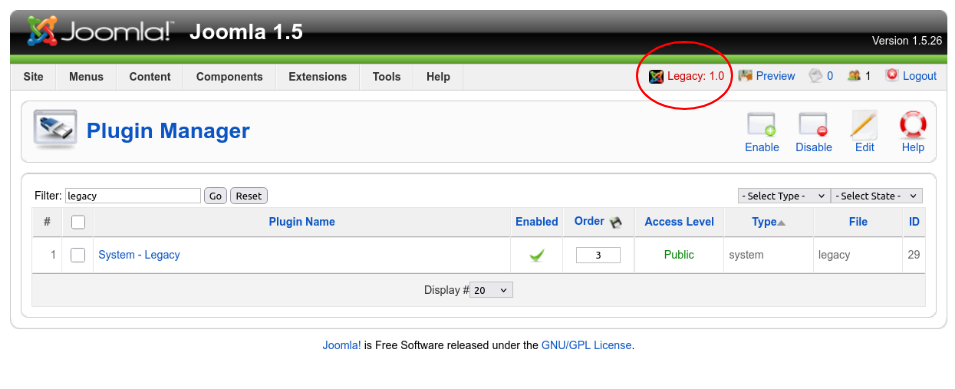Click the 'system' type cell text
955x389 pixels.
click(x=746, y=254)
